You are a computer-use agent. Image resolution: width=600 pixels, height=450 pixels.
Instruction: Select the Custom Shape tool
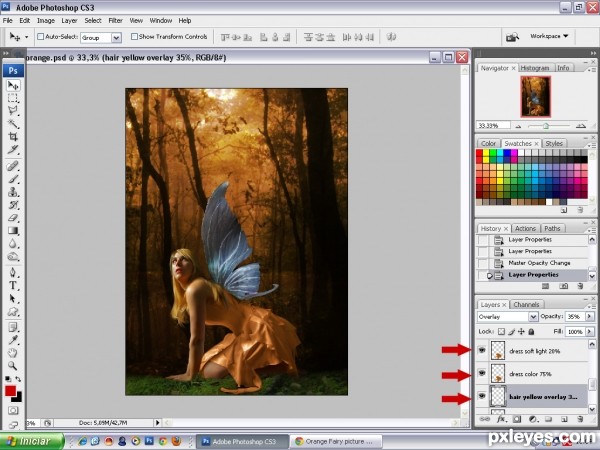pyautogui.click(x=13, y=311)
